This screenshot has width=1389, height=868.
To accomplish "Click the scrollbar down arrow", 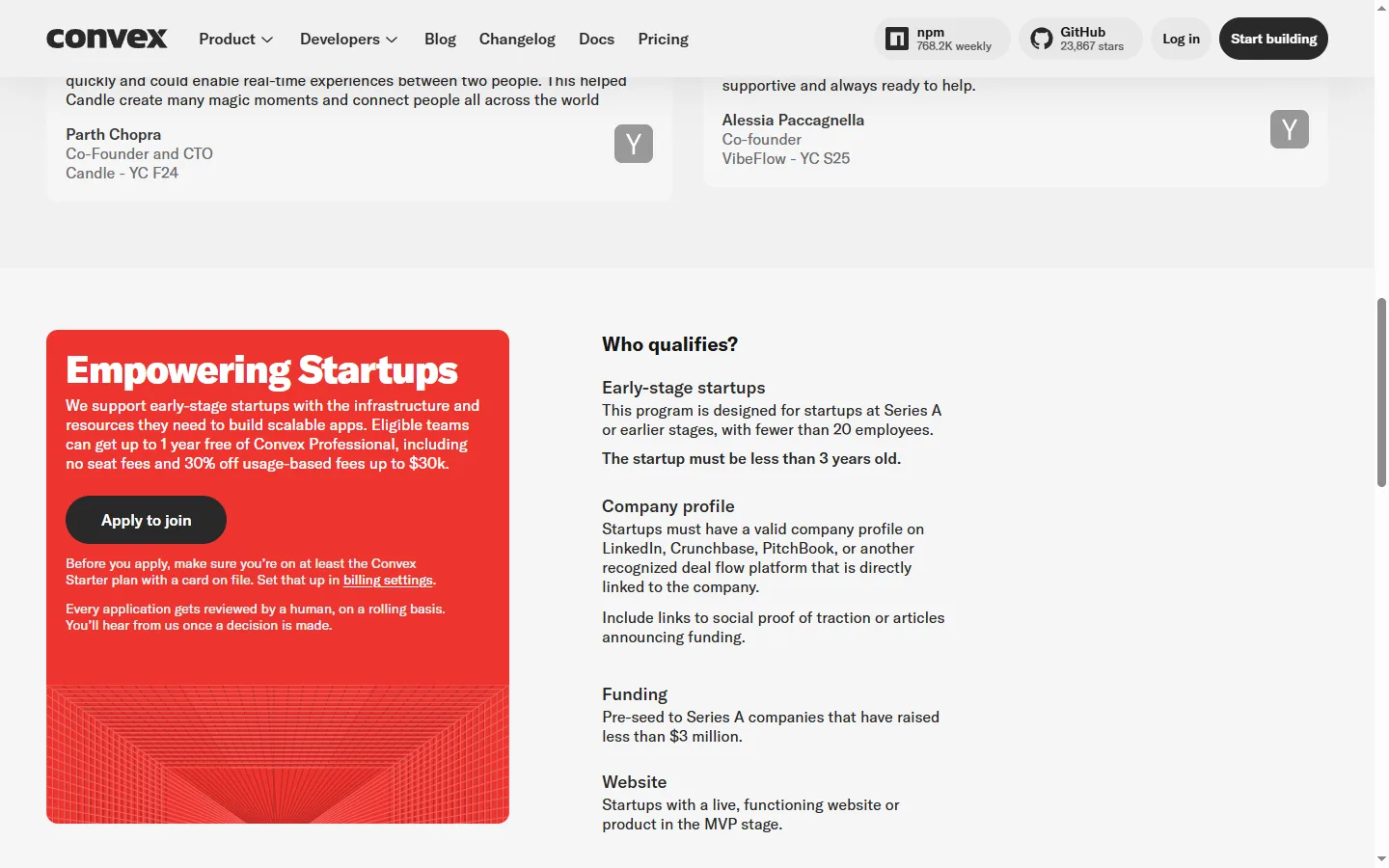I will (1381, 858).
